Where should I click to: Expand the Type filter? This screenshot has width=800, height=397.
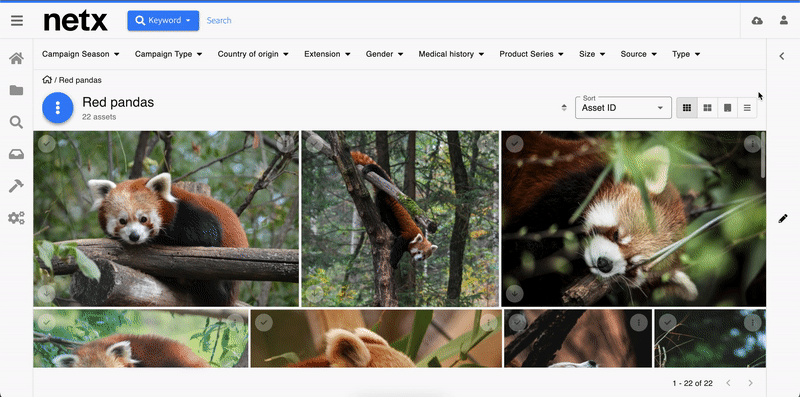(x=686, y=54)
